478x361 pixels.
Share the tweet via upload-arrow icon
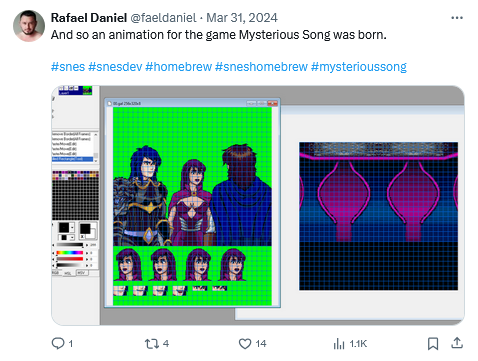(x=457, y=343)
